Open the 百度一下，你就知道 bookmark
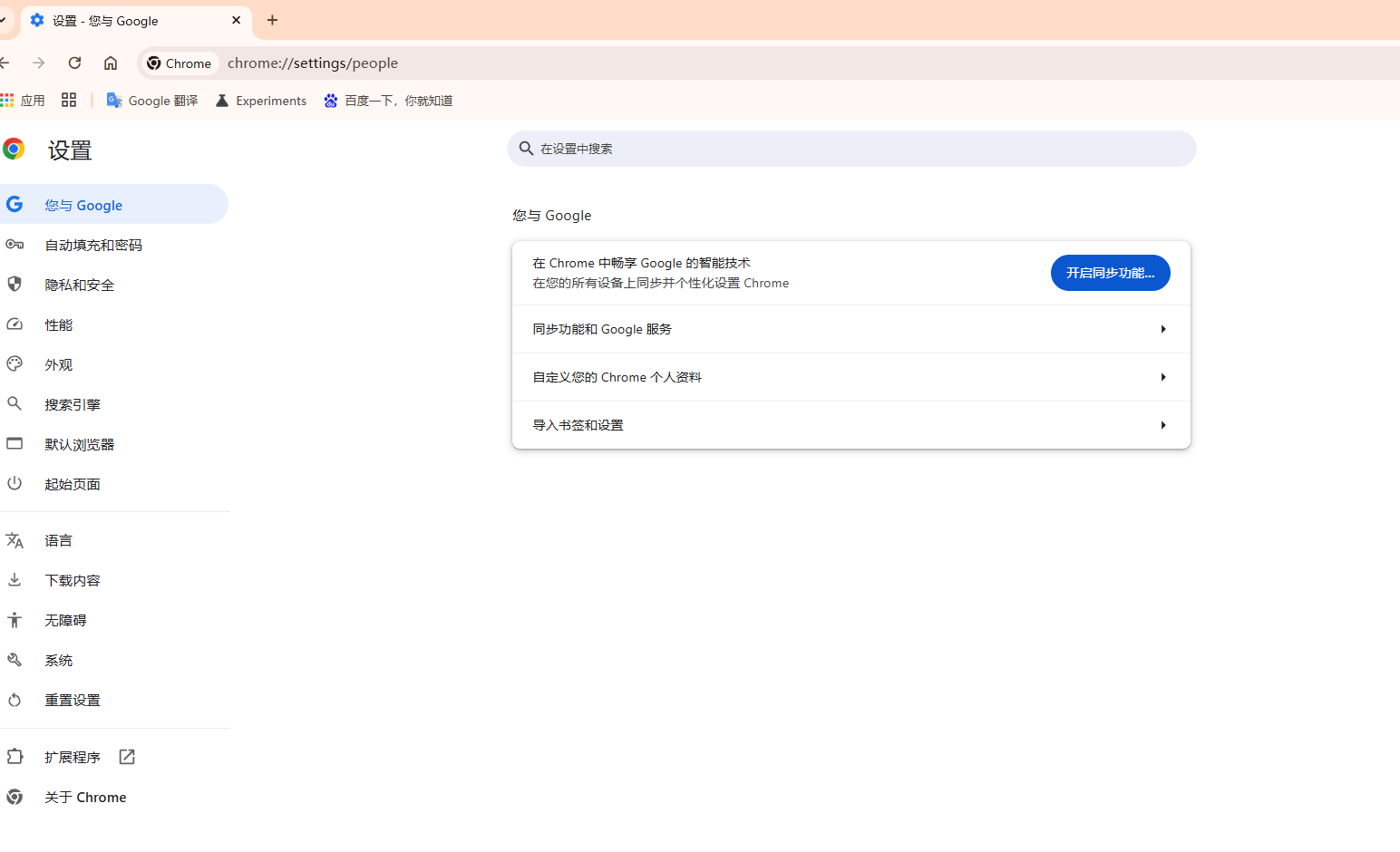The width and height of the screenshot is (1400, 852). point(388,101)
